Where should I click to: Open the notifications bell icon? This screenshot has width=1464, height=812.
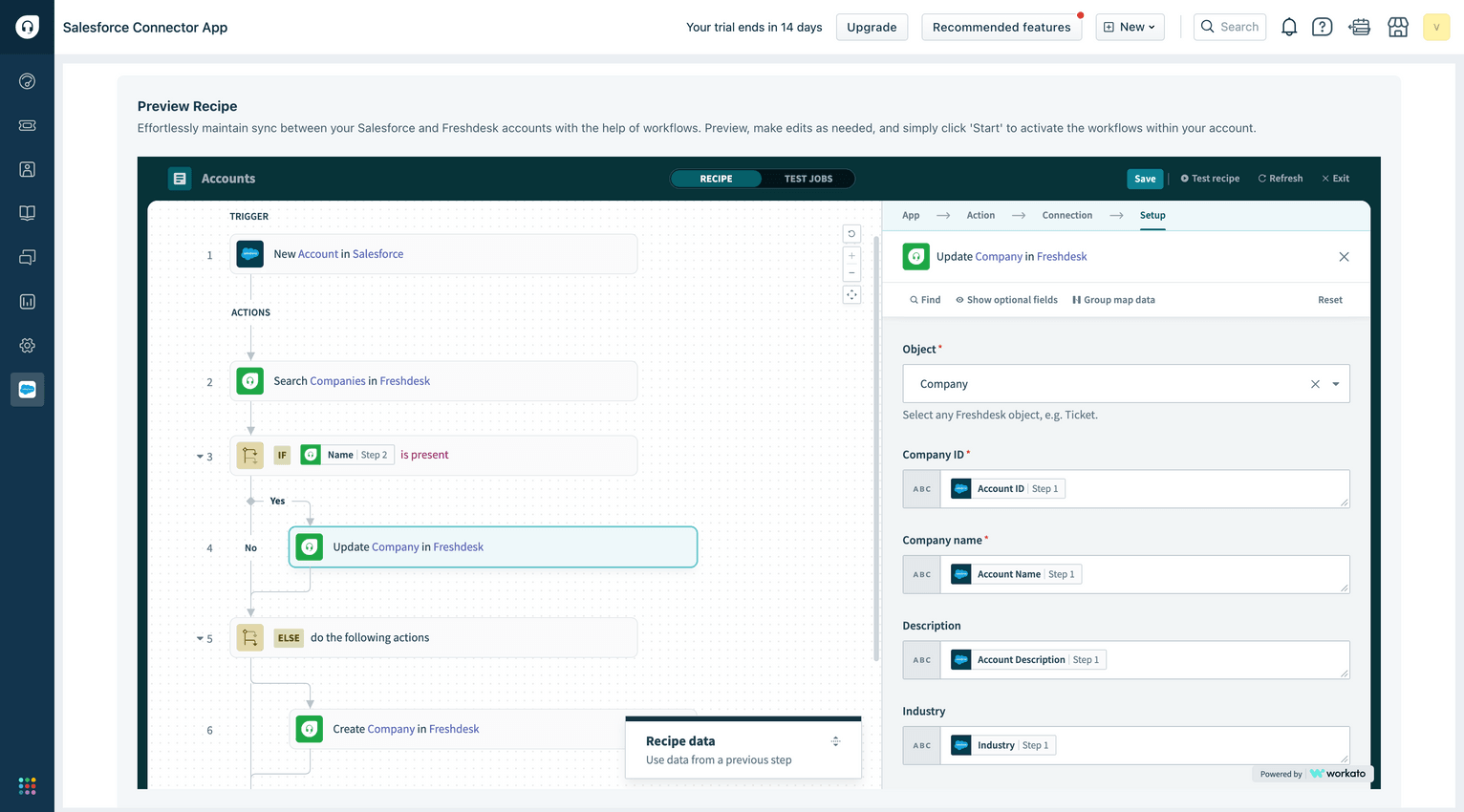tap(1289, 27)
